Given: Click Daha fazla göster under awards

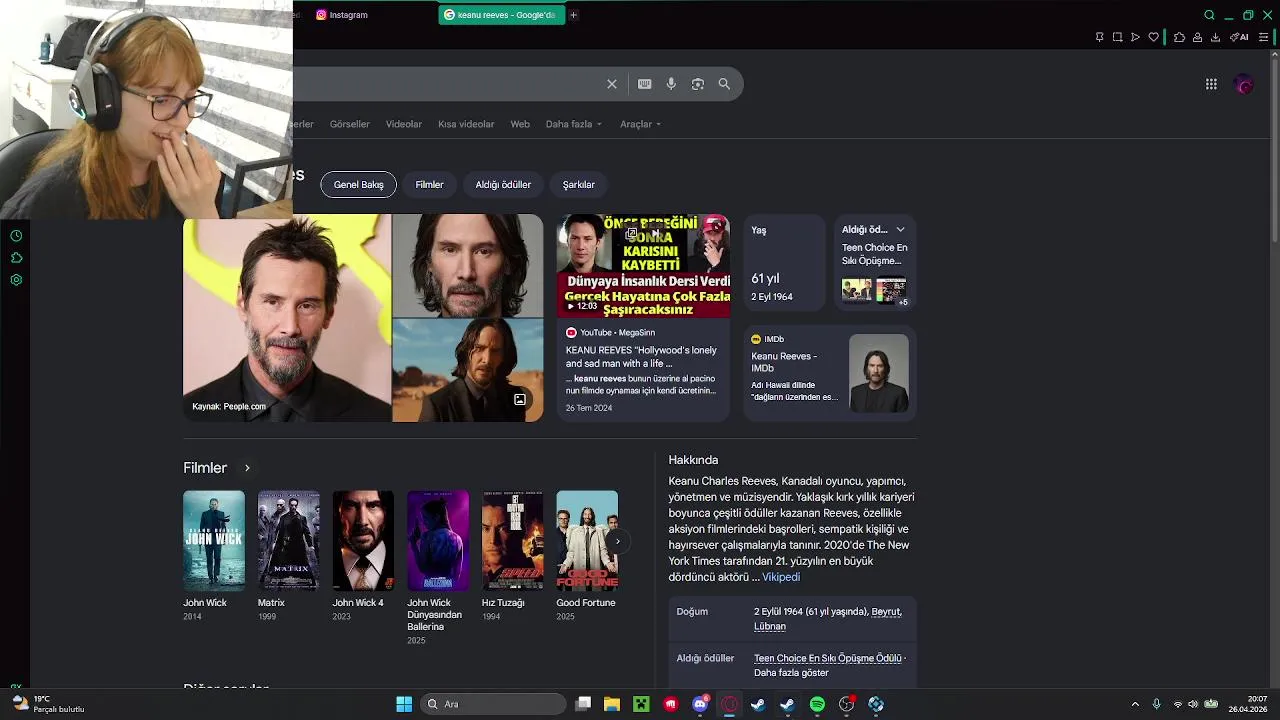Looking at the screenshot, I should (x=791, y=673).
